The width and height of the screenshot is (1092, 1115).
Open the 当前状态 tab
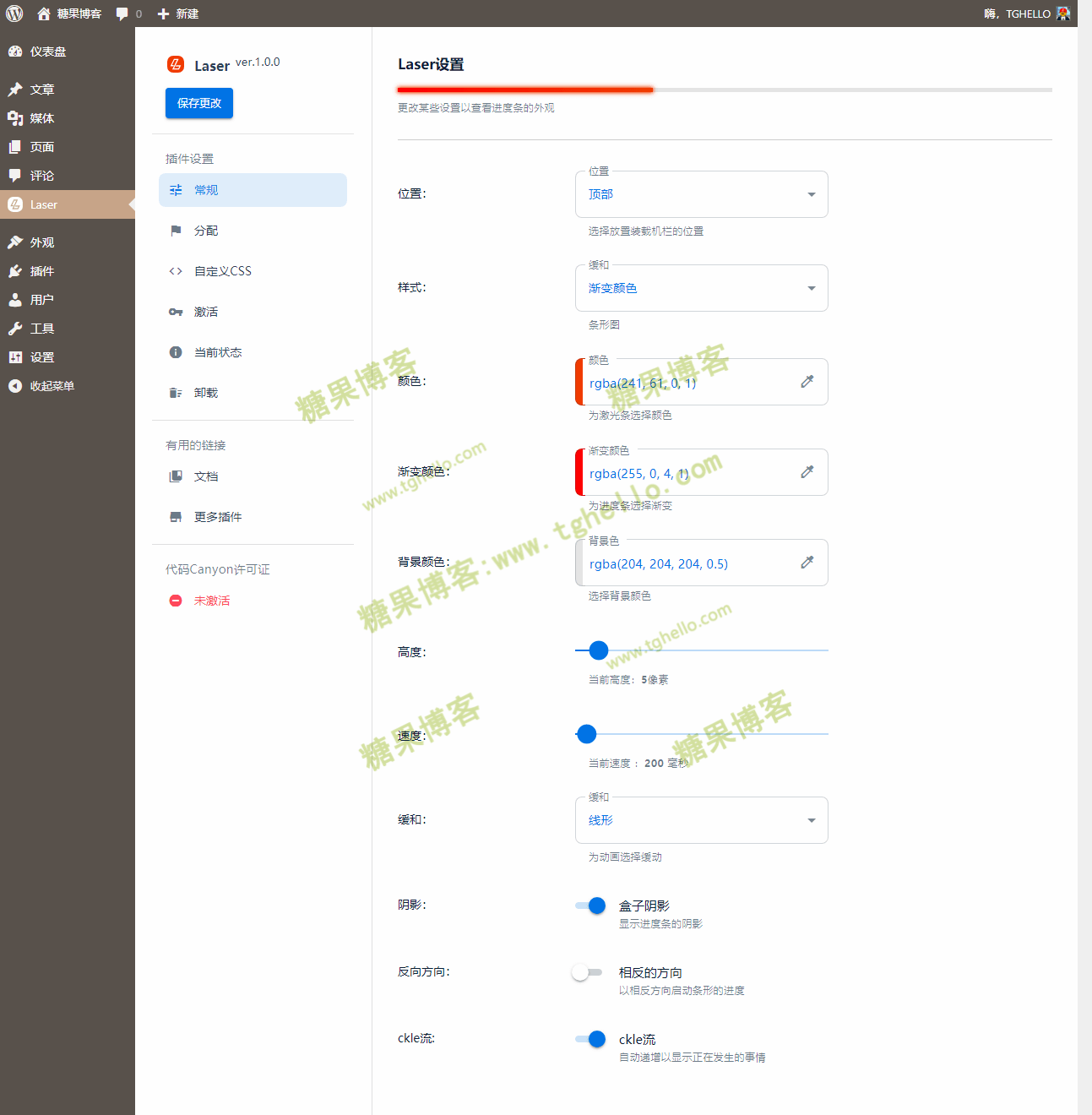[x=253, y=352]
